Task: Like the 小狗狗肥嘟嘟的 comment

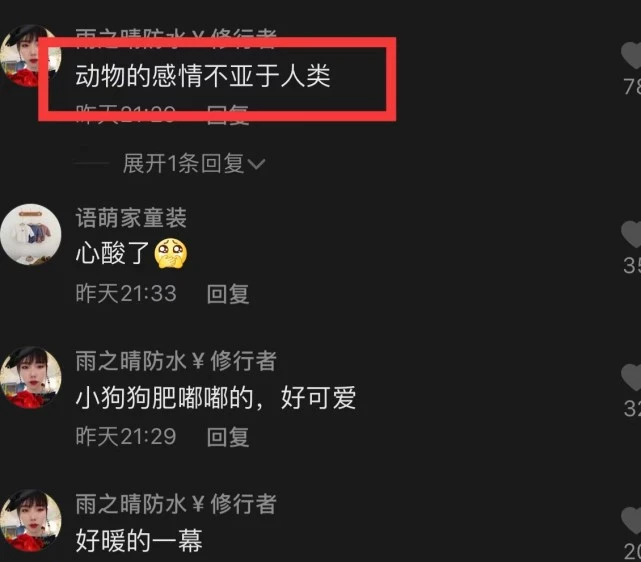Action: click(x=632, y=377)
